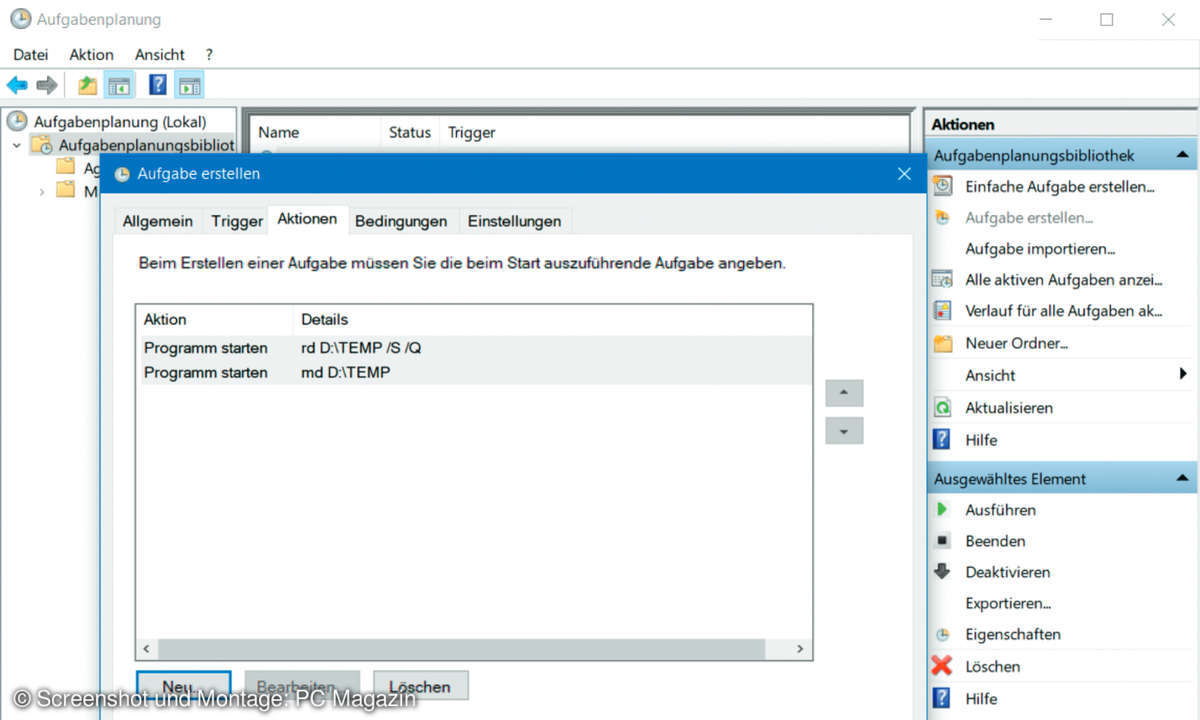
Task: Click the Aufgabenplanungsbibliothek folder icon in tree
Action: tap(42, 145)
